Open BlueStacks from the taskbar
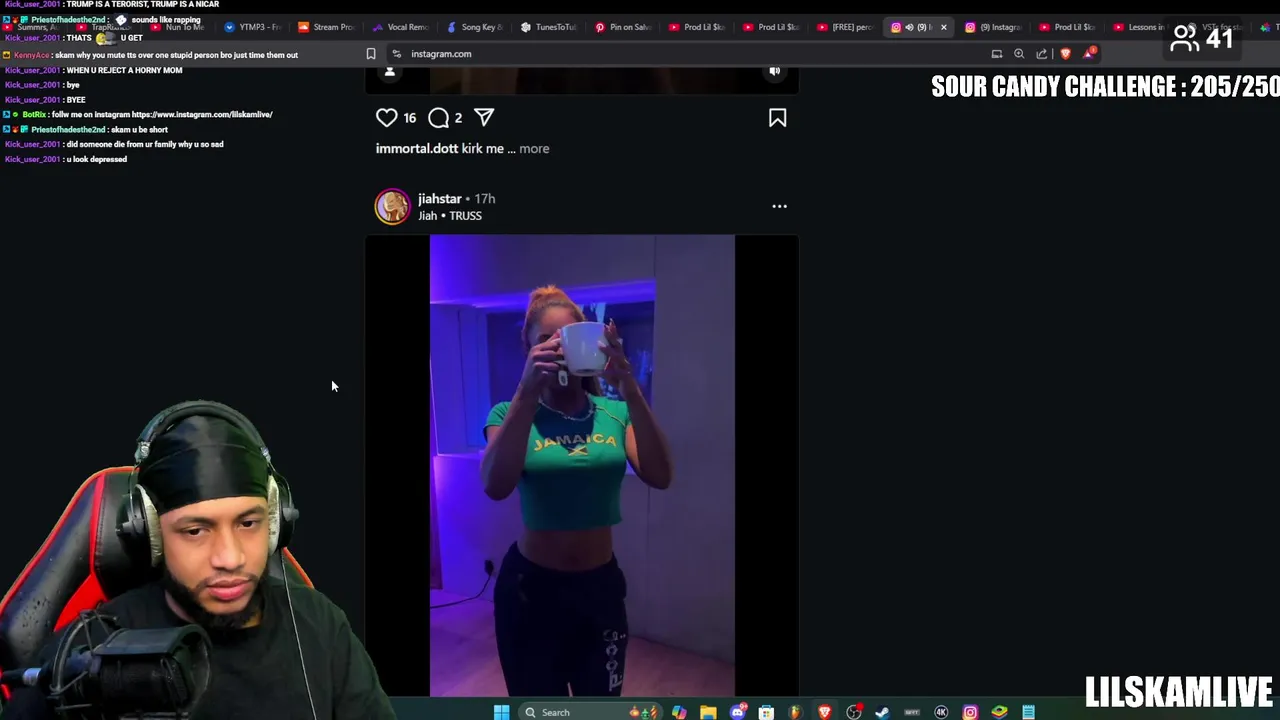 [999, 712]
